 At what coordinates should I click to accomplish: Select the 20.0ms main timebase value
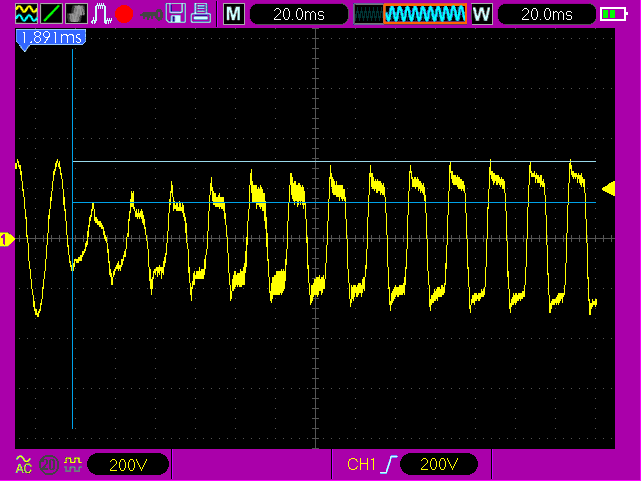[x=298, y=14]
